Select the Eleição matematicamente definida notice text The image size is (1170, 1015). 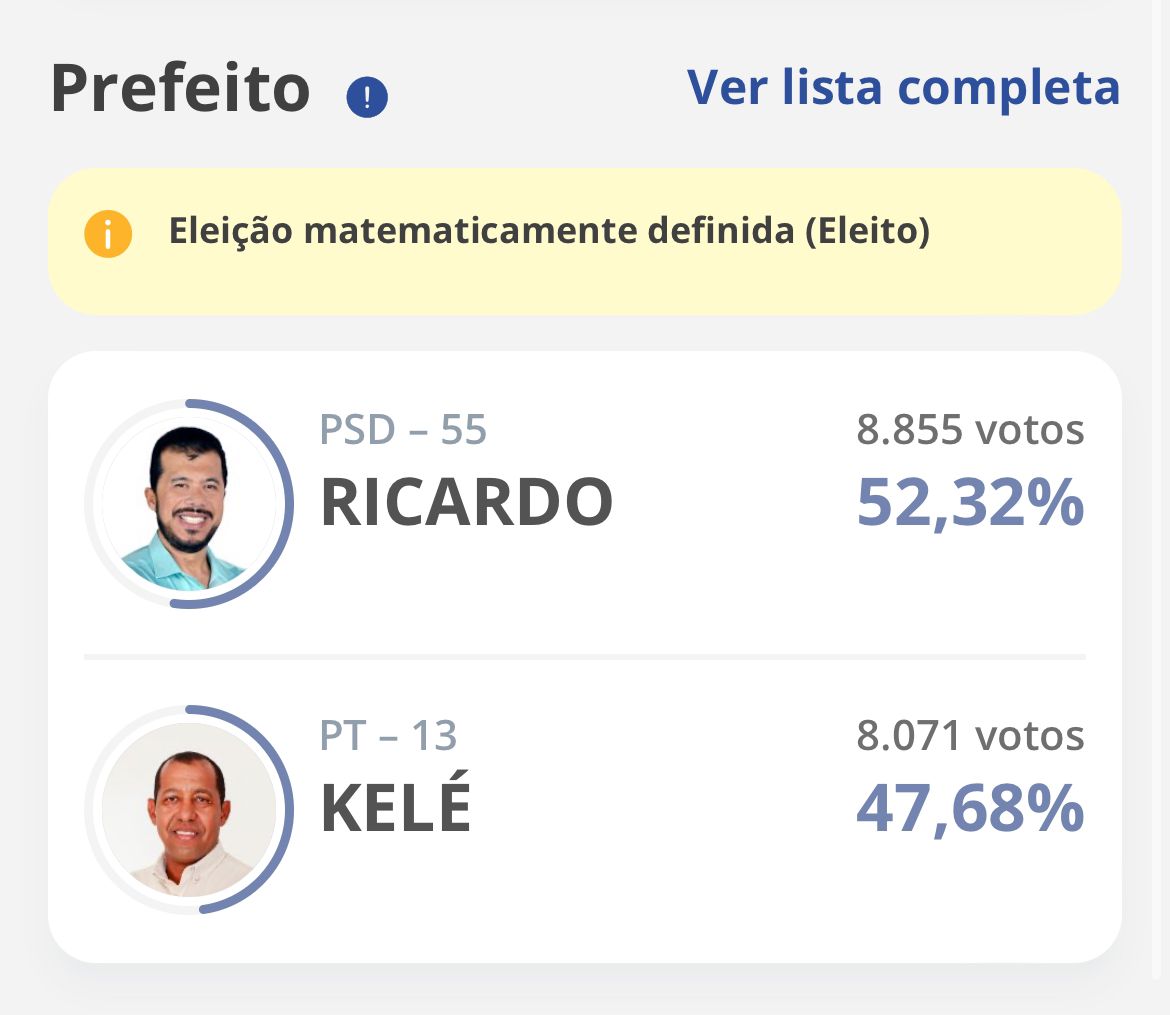pos(549,231)
